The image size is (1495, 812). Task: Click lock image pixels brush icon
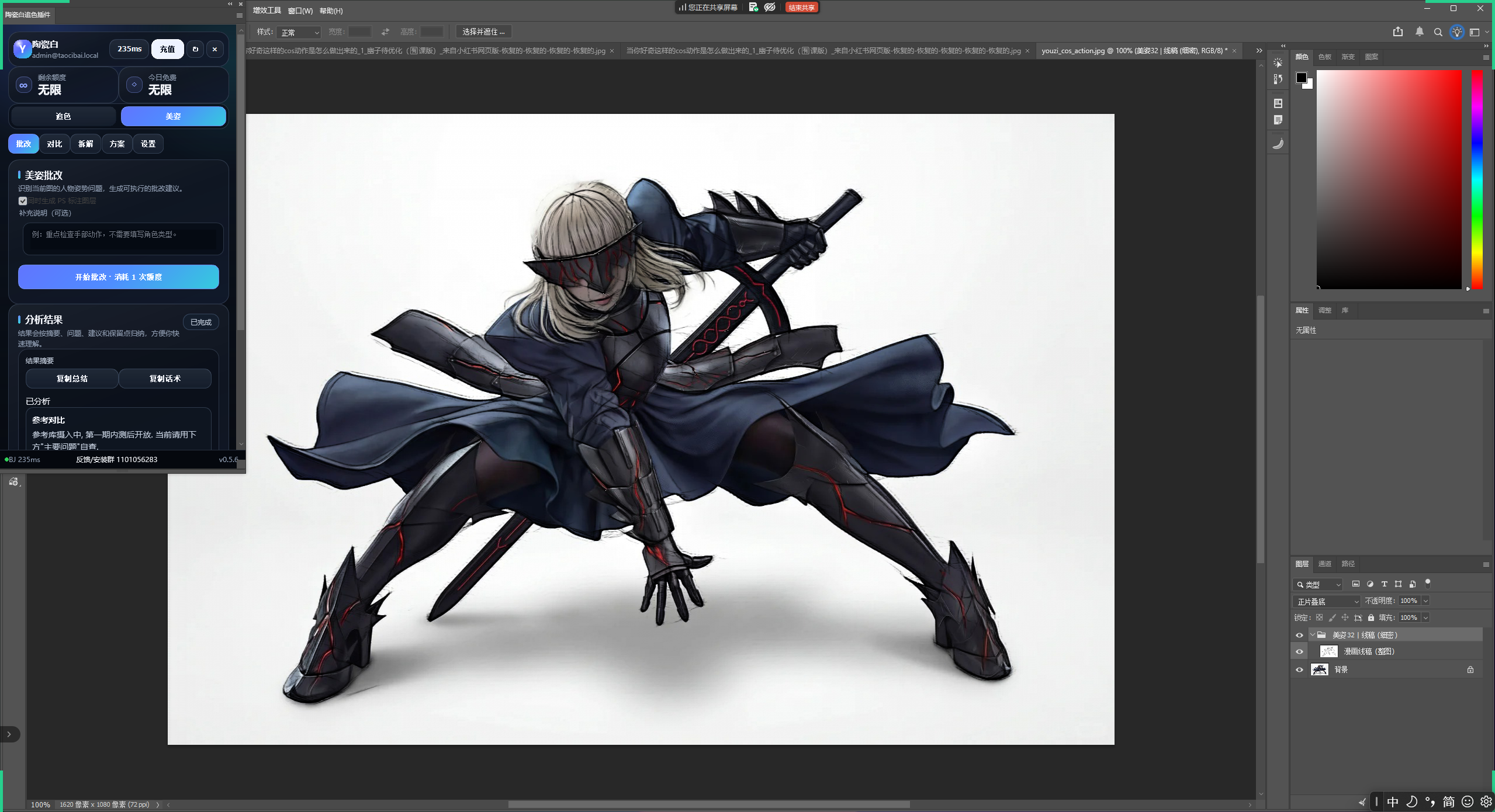pos(1333,617)
